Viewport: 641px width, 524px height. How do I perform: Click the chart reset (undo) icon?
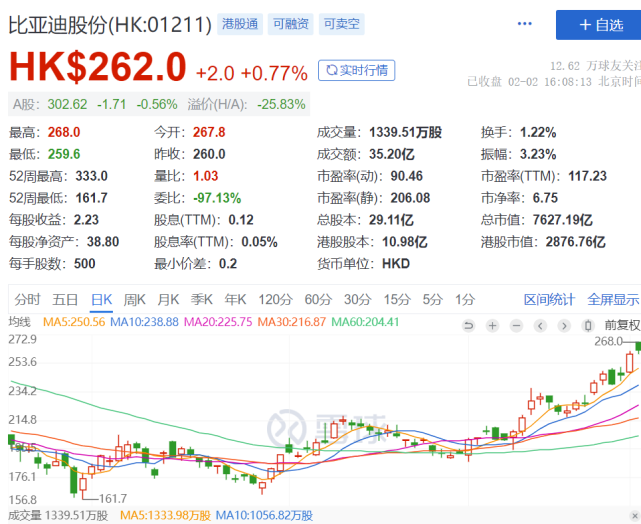click(468, 325)
